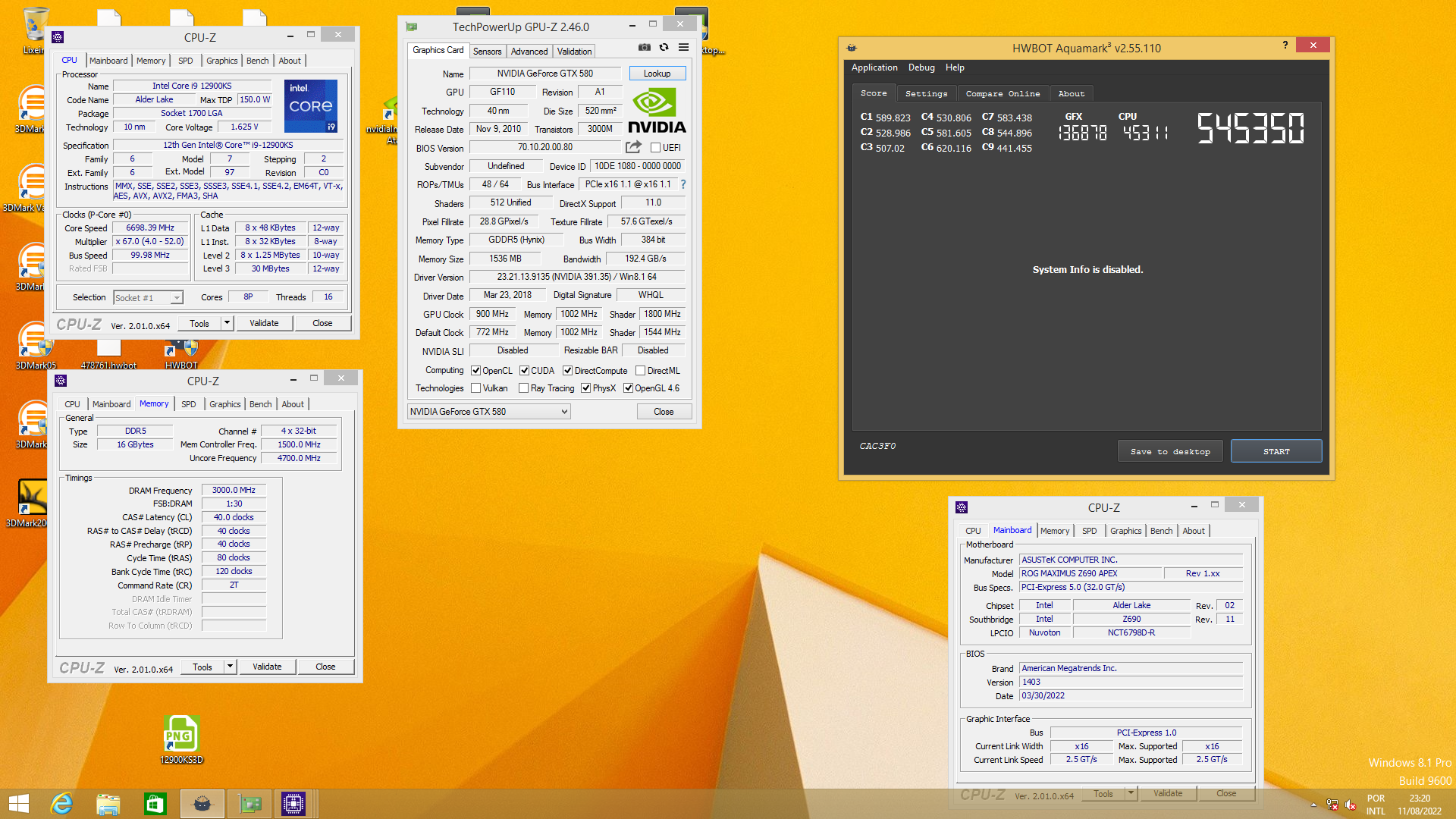
Task: Toggle the OpenGL 4.6 checkbox
Action: coord(629,388)
